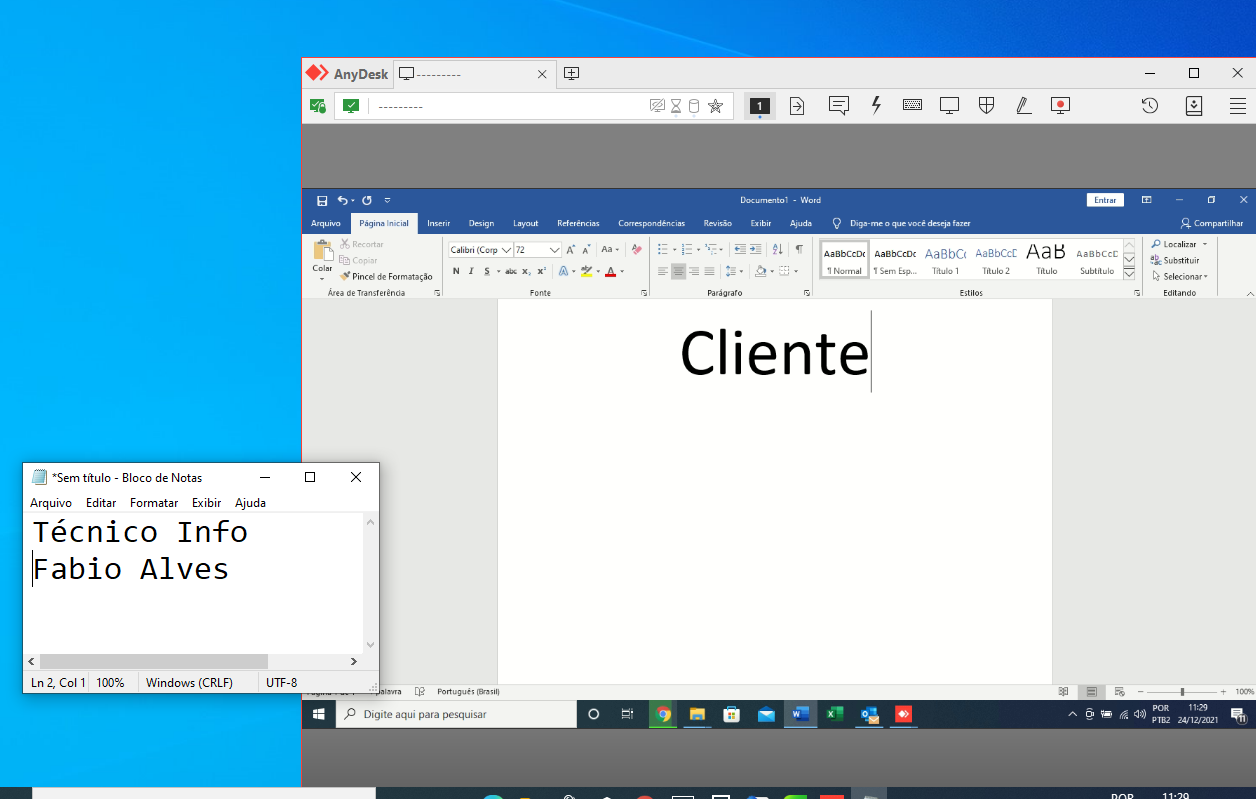Click the Undo arrow in Word's title bar
The image size is (1256, 799).
coord(342,200)
